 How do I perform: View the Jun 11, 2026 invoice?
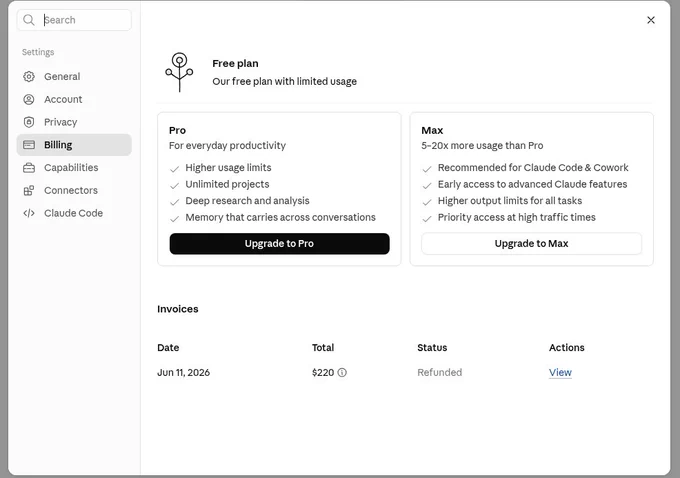tap(560, 373)
